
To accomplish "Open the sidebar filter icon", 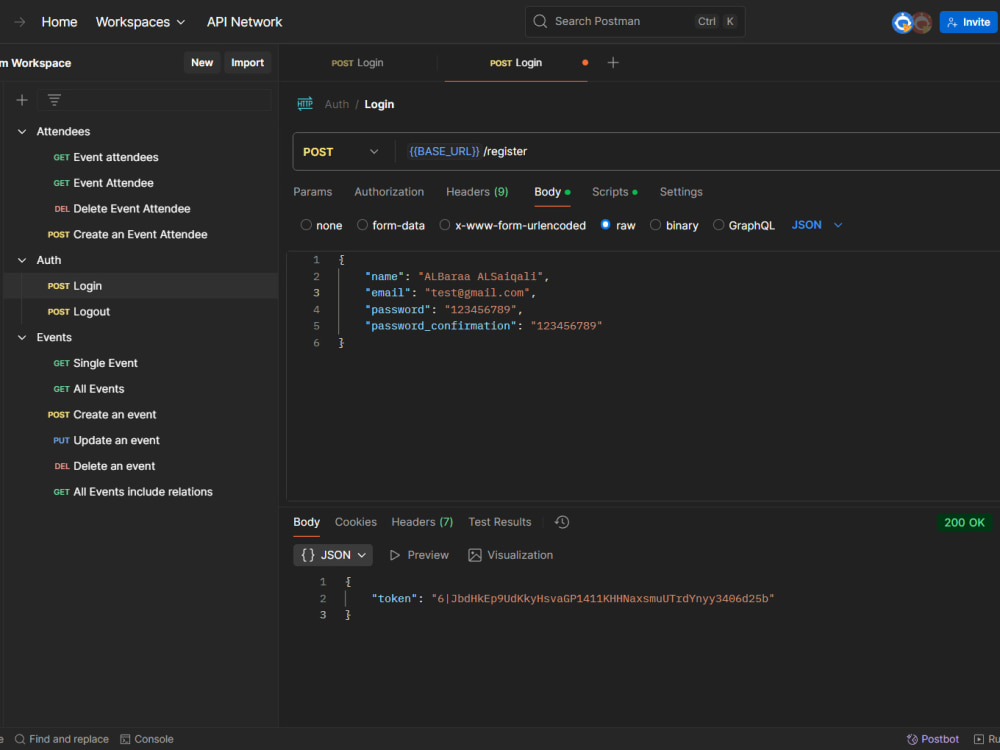I will click(54, 100).
